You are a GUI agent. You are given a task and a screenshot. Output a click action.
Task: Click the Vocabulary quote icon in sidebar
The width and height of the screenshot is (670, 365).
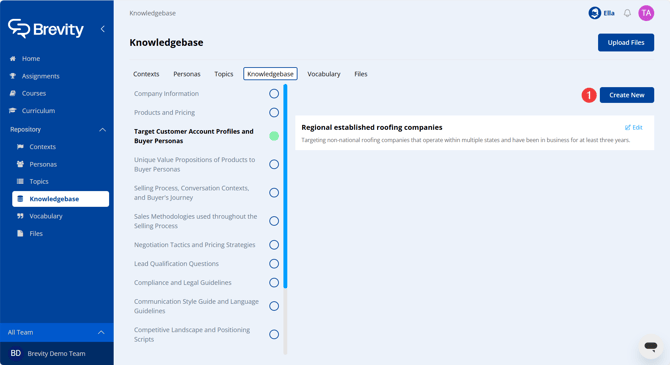tap(20, 216)
